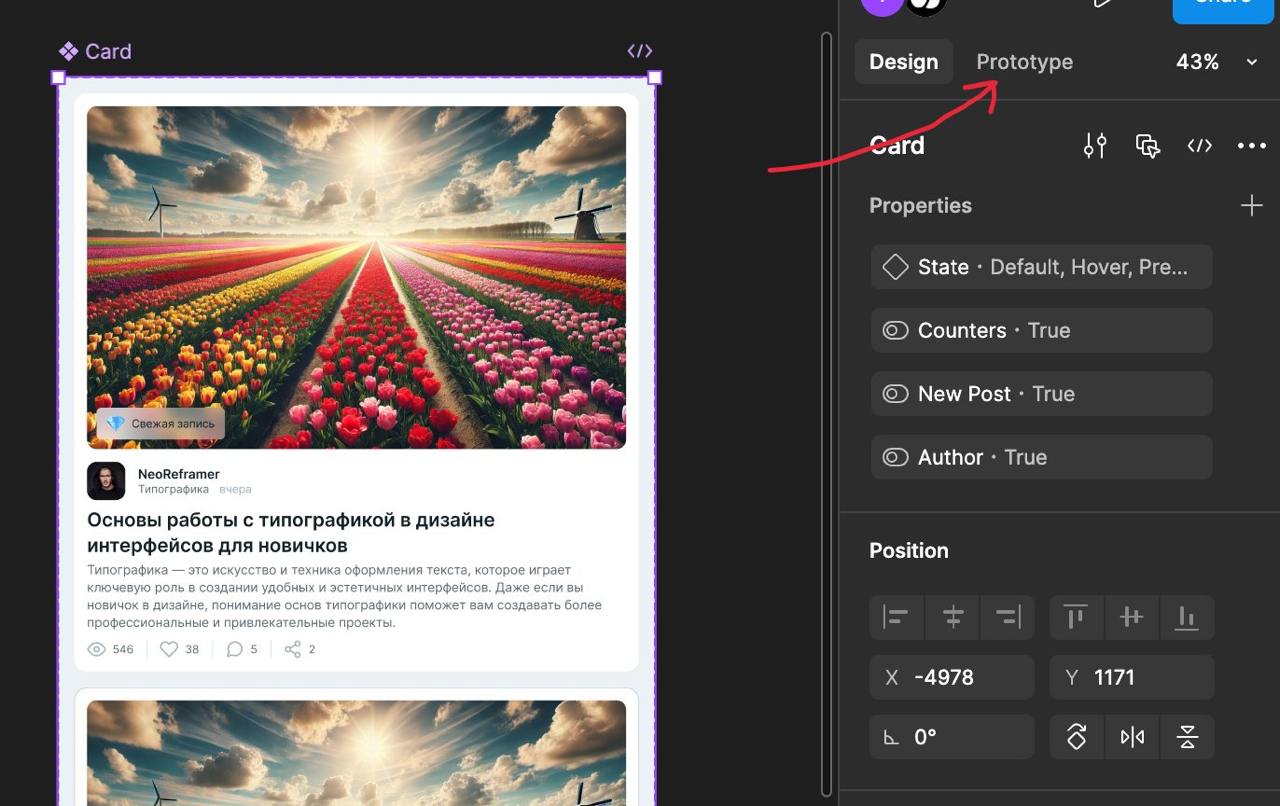Flip the selection vertically
Screen dimensions: 1280x806
click(x=1187, y=737)
